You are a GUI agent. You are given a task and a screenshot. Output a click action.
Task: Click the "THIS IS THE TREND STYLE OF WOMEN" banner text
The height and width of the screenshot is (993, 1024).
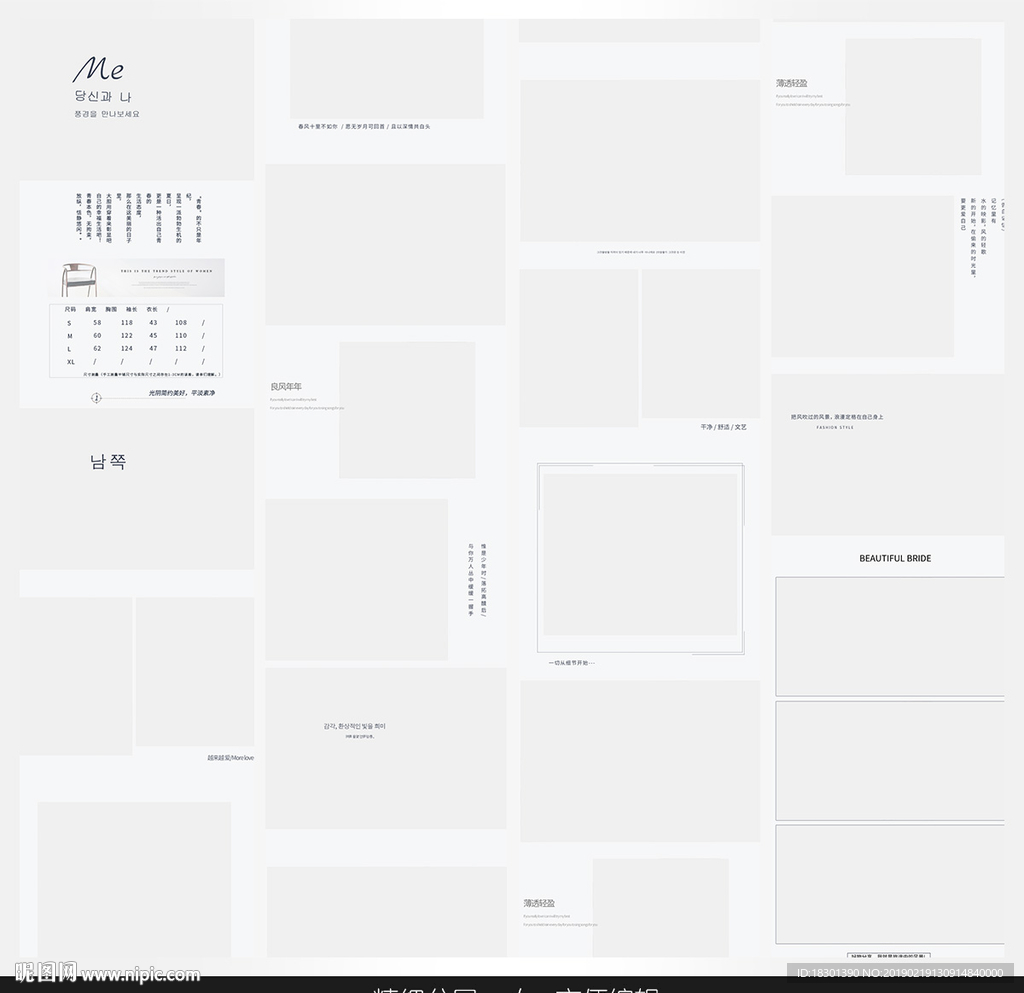(167, 271)
